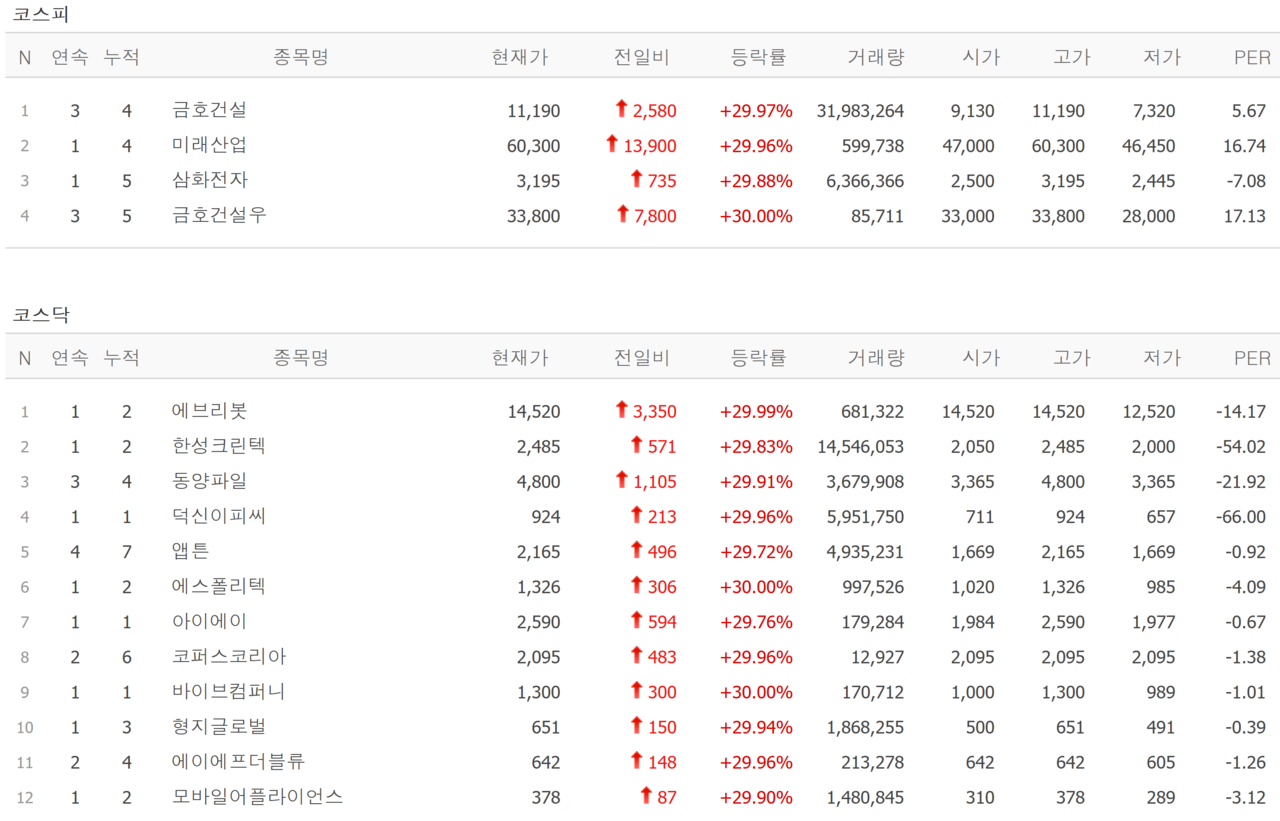
Task: Click 삼화전자 upper-limit arrow icon beside 735
Action: pos(636,178)
